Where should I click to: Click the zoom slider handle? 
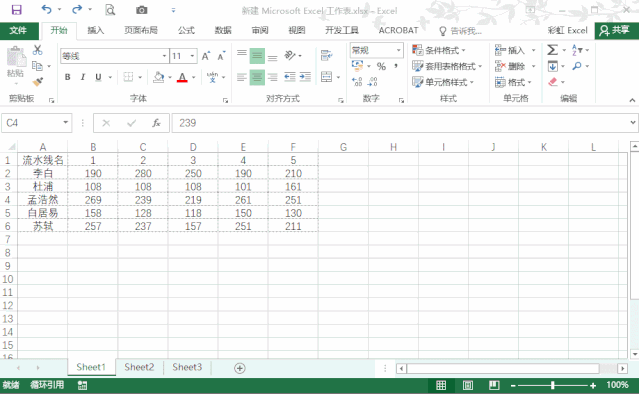[x=553, y=385]
